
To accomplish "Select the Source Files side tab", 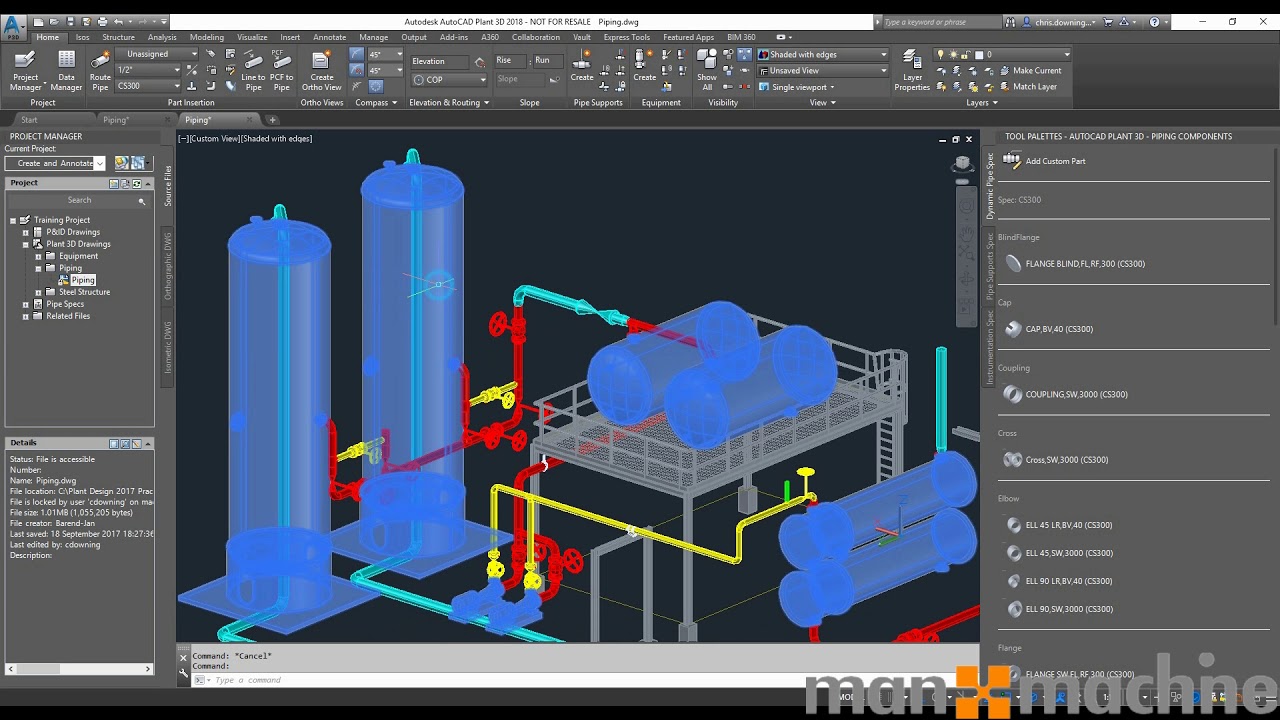I will pyautogui.click(x=168, y=186).
